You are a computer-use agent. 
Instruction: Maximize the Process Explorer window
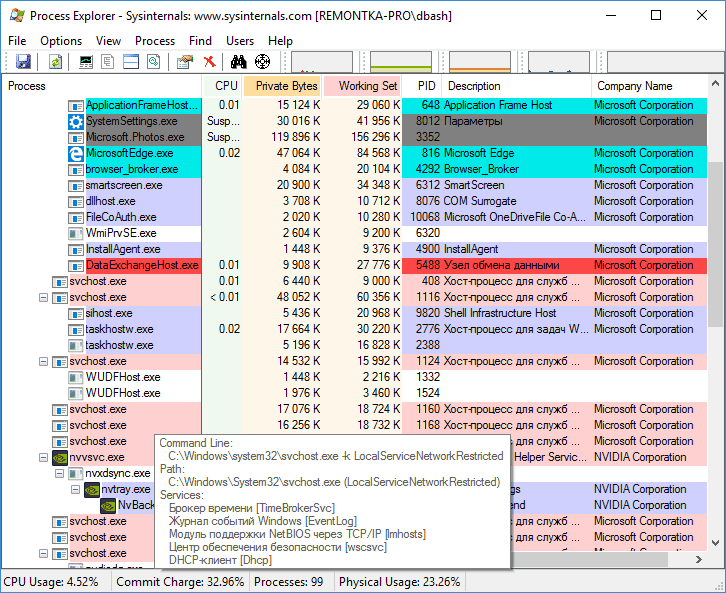[656, 15]
